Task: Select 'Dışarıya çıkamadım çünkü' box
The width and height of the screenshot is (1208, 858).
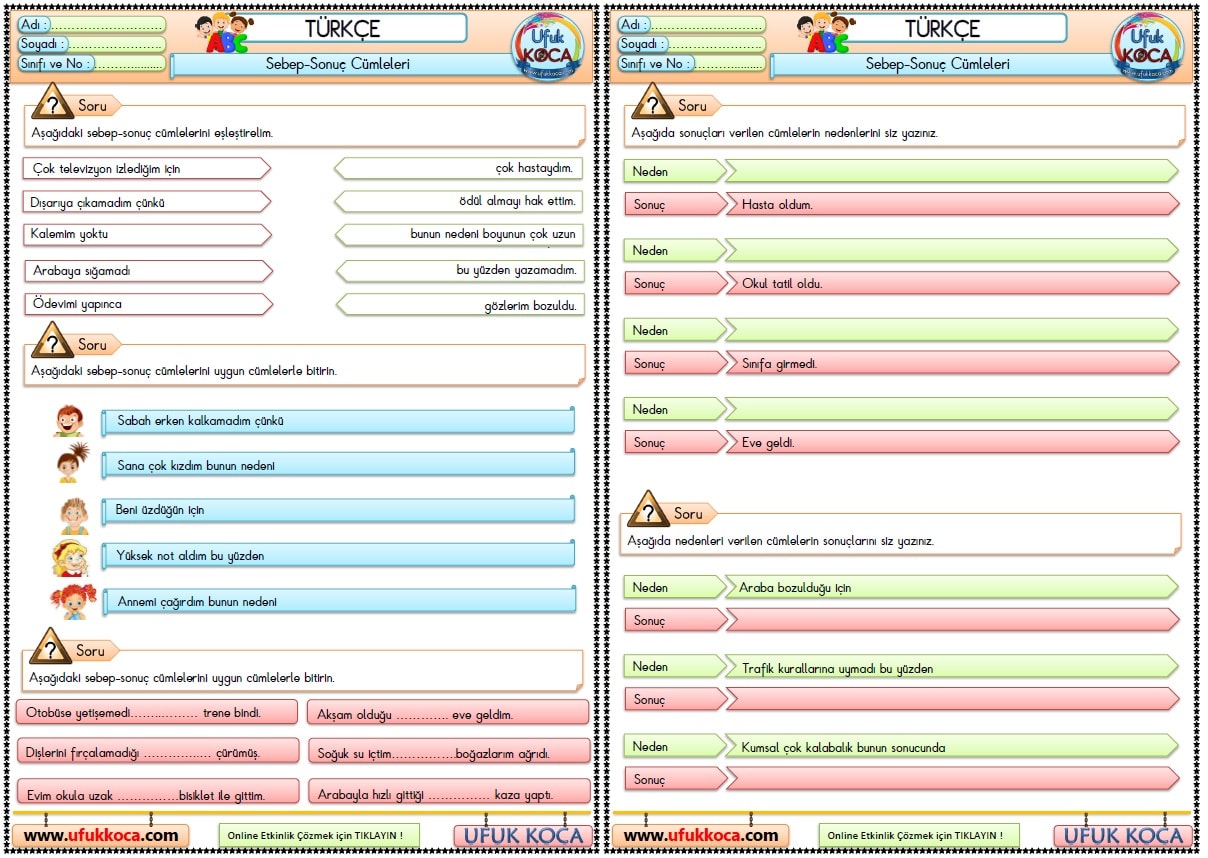Action: tap(147, 202)
